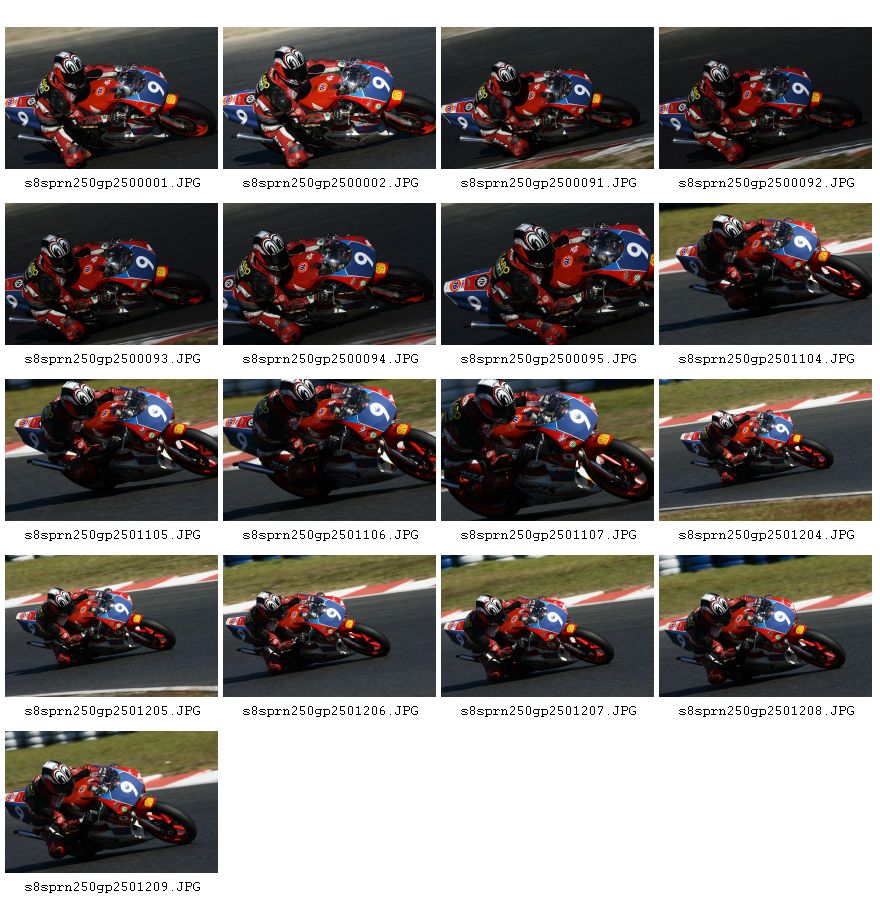Image resolution: width=880 pixels, height=900 pixels.
Task: Select the s8sprn250gp2501107.JPG thumbnail
Action: coord(548,450)
